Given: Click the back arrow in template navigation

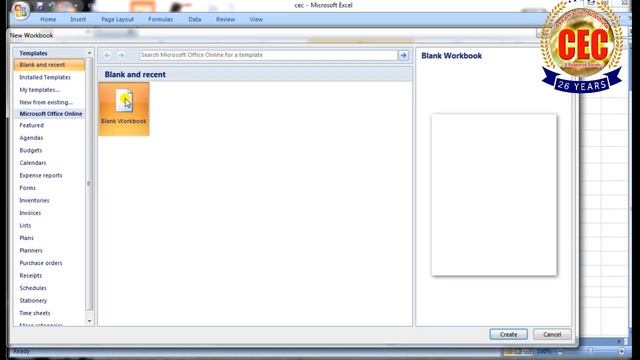Looking at the screenshot, I should coord(107,55).
